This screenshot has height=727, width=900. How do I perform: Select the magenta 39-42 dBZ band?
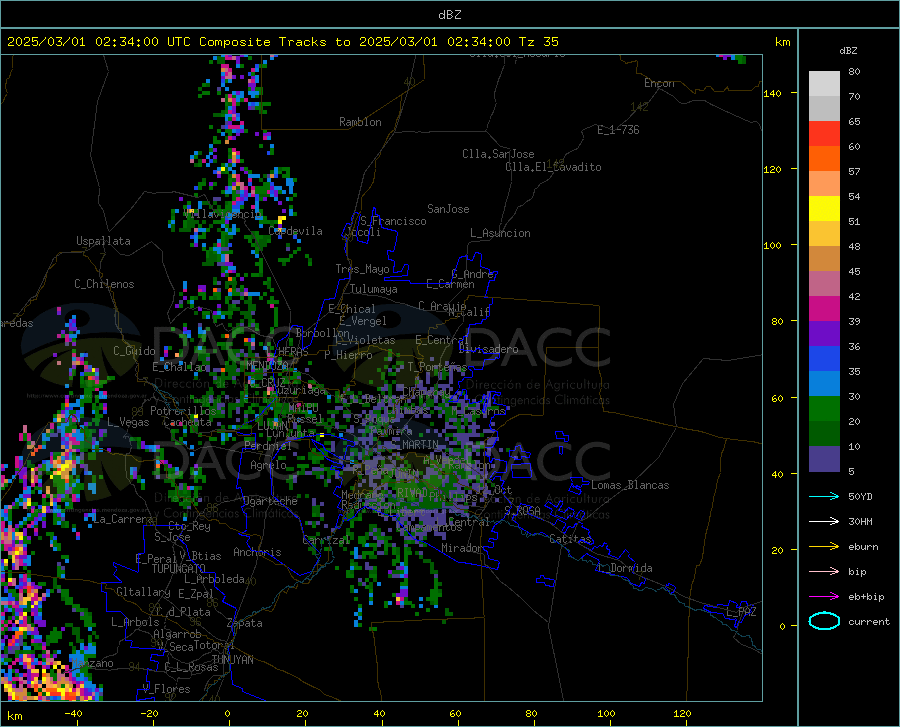pos(824,309)
